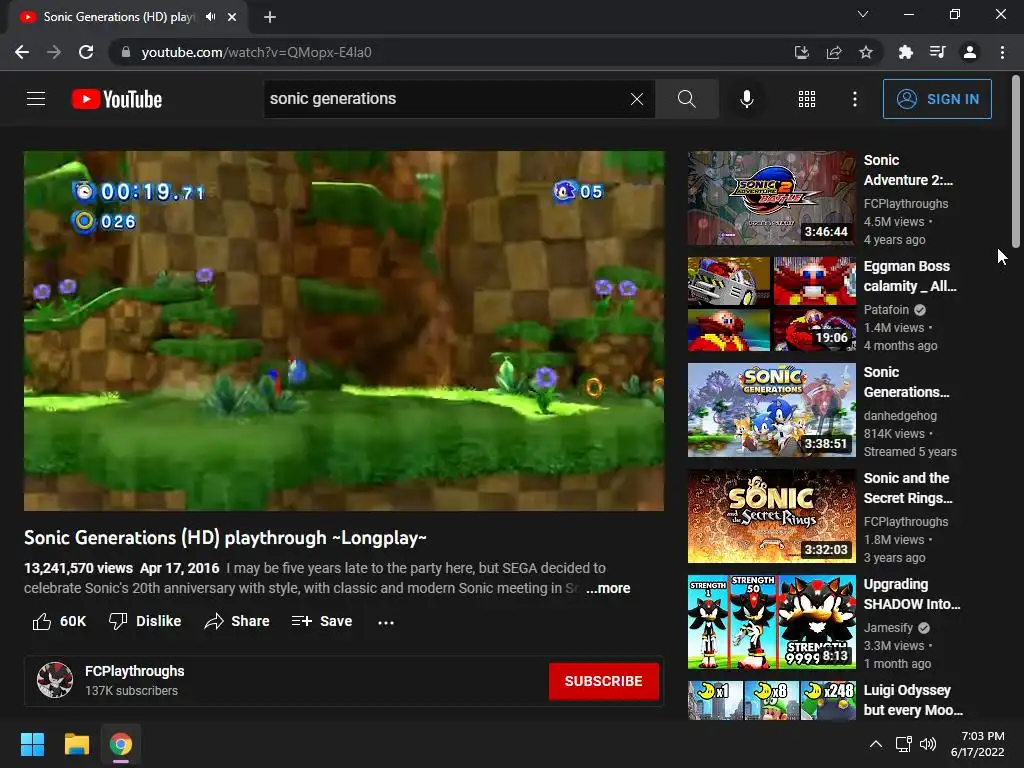
Task: Open the tab search dropdown arrow
Action: tap(863, 14)
